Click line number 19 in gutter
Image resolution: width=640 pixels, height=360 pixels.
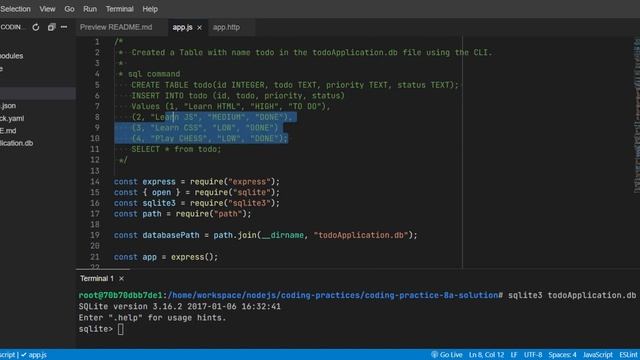point(95,235)
